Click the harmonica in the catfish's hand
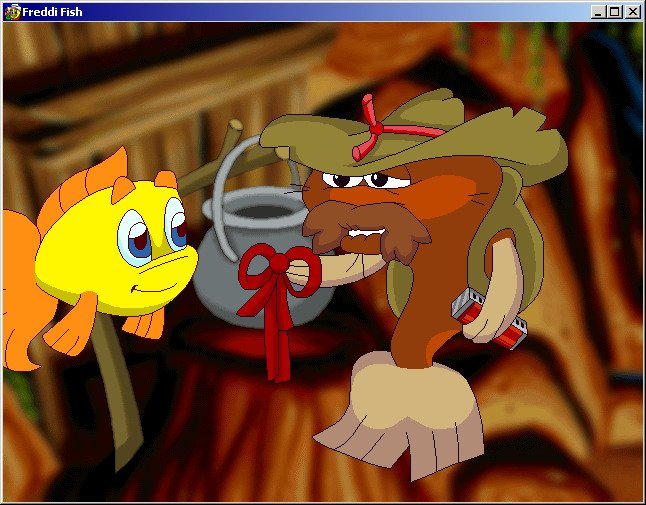The width and height of the screenshot is (646, 505). click(x=489, y=319)
